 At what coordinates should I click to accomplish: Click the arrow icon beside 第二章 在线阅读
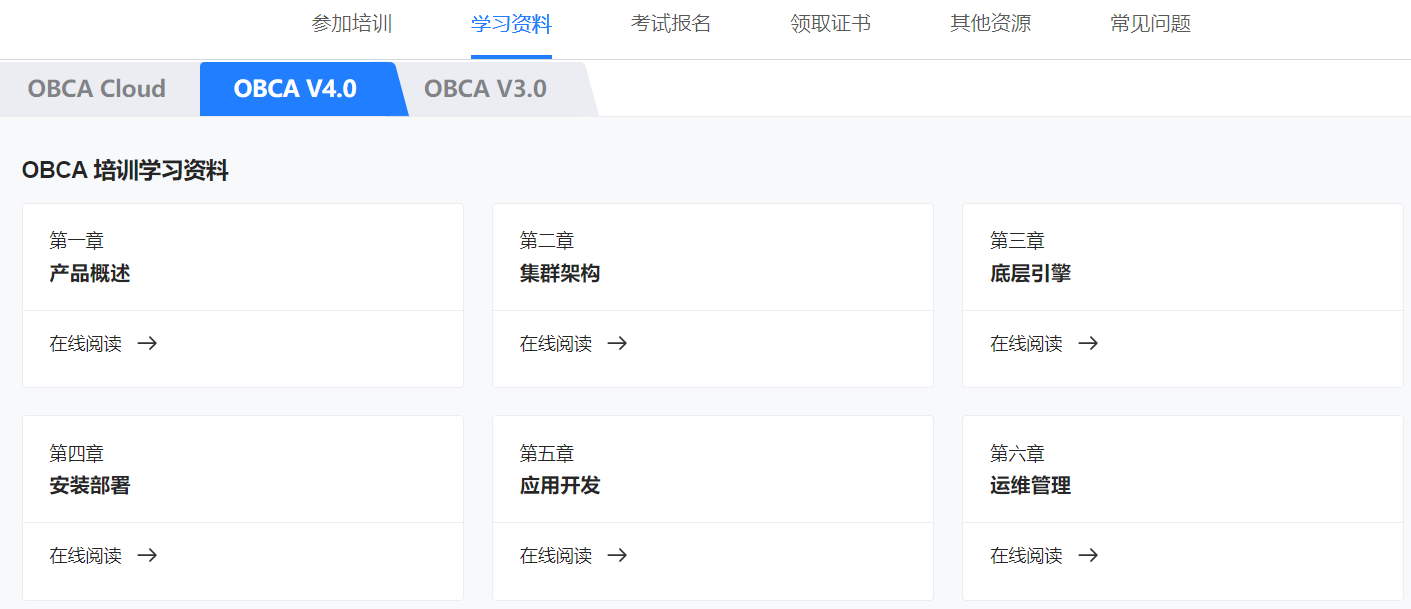pos(618,343)
